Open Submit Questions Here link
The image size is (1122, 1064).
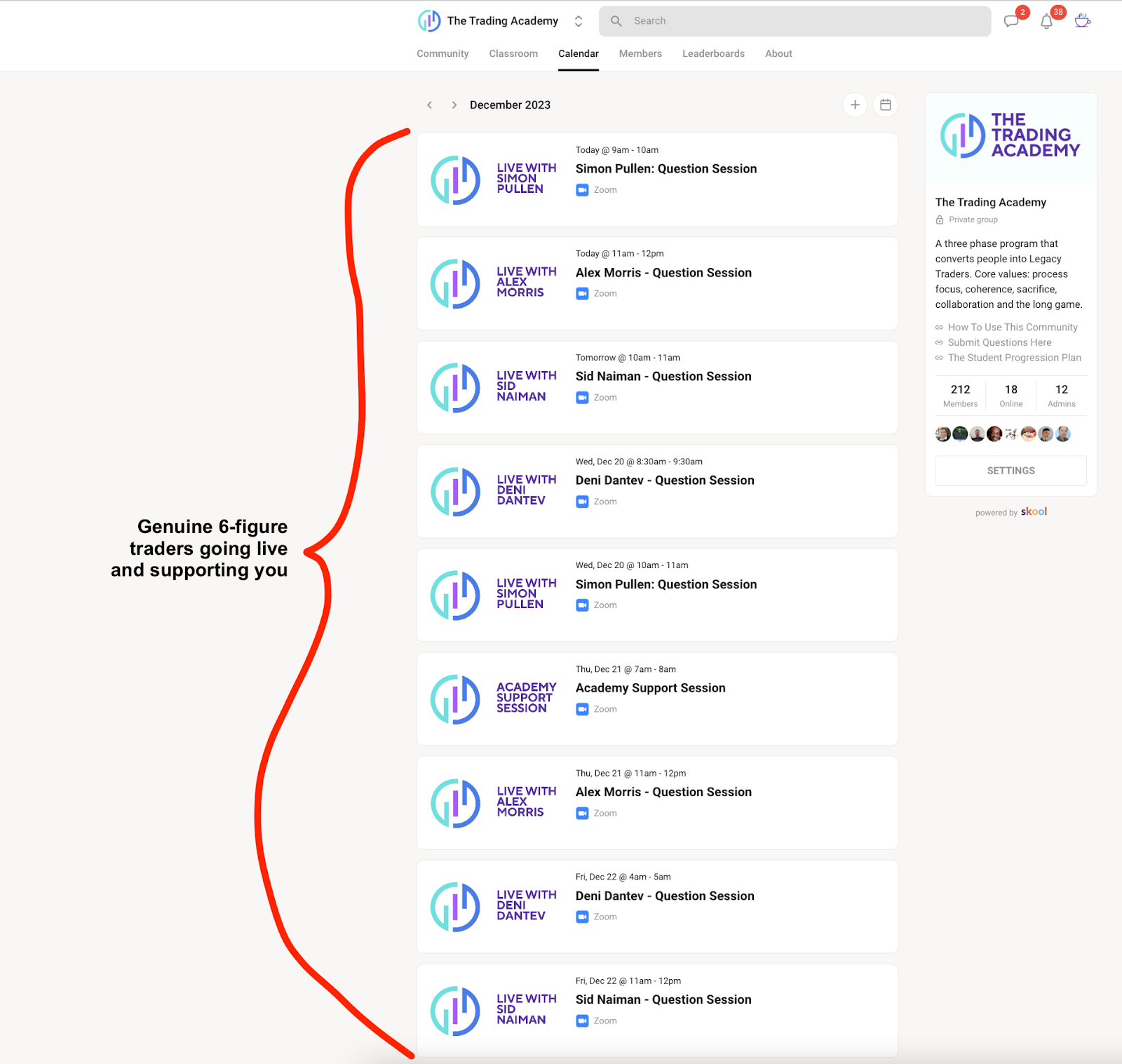(999, 342)
